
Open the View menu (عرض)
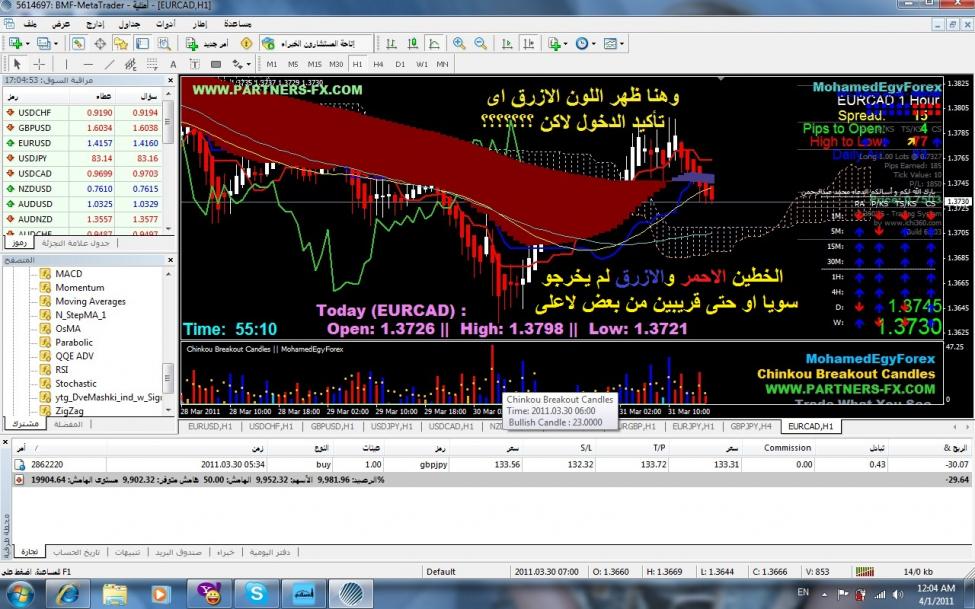point(61,24)
